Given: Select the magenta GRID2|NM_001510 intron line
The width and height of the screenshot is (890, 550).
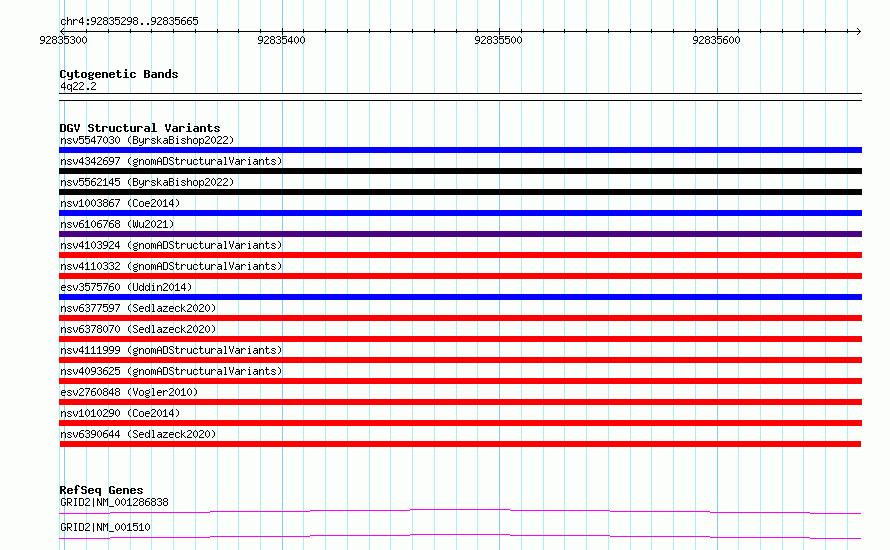Looking at the screenshot, I should pos(460,536).
